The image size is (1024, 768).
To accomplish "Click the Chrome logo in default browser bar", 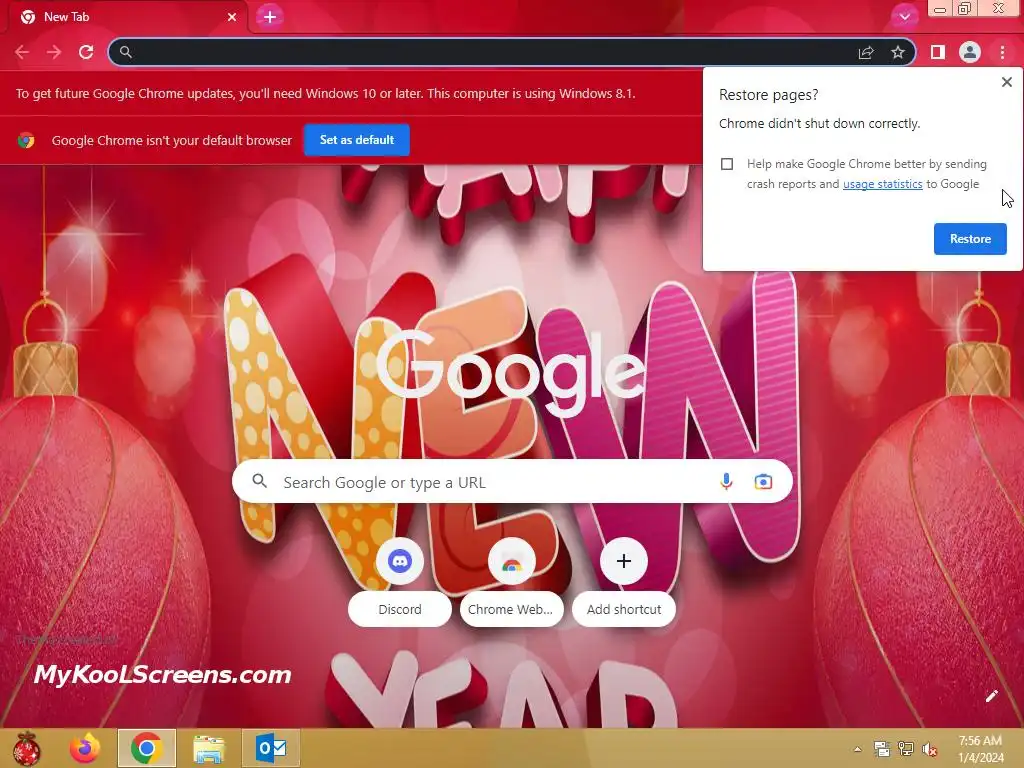I will tap(26, 140).
